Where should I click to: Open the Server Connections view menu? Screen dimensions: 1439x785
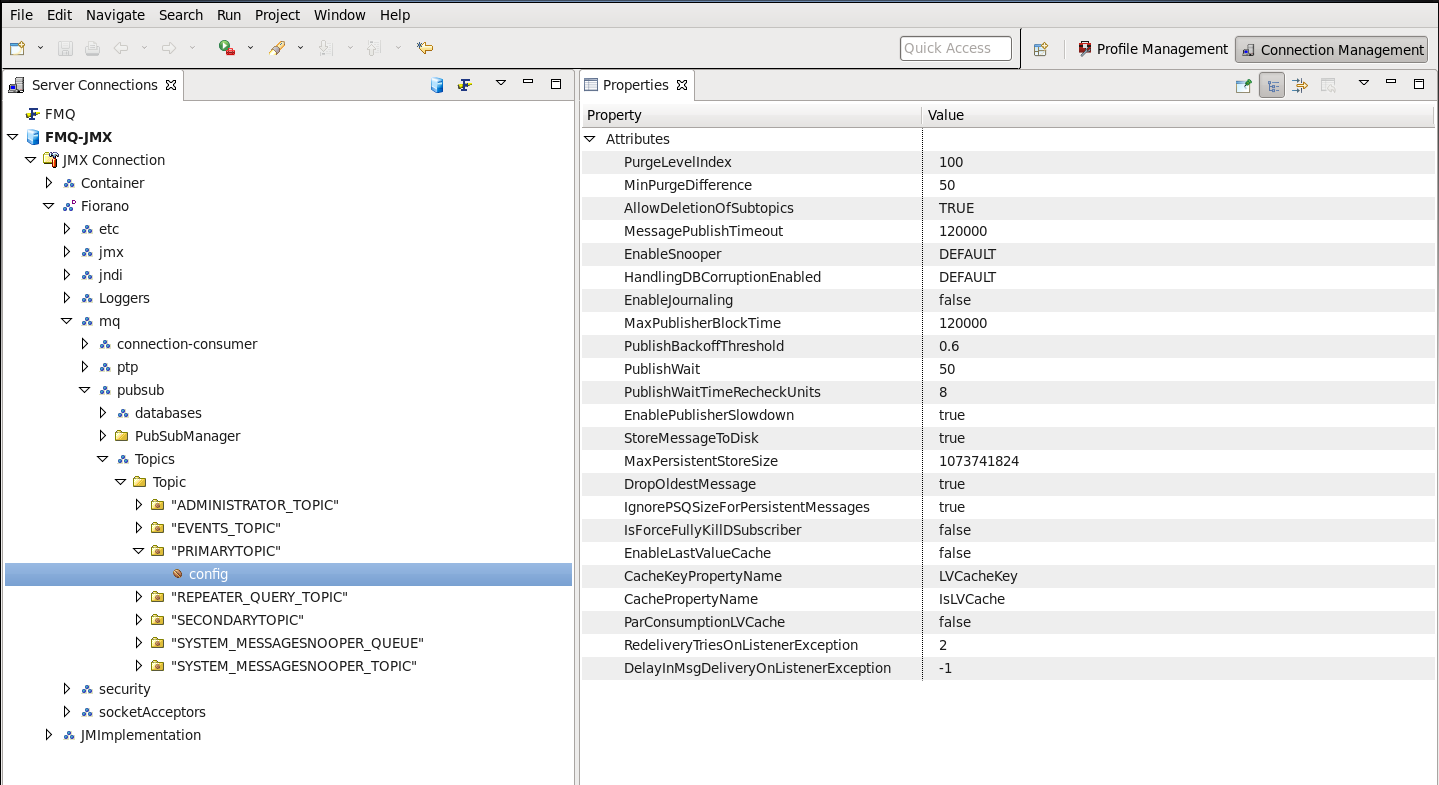click(501, 84)
